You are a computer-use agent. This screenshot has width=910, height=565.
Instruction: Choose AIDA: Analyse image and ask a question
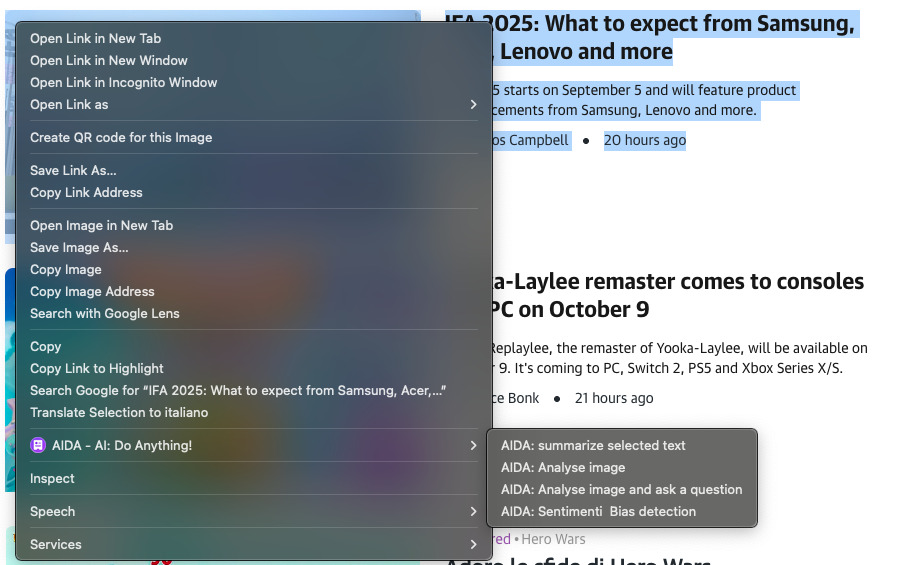[x=622, y=490]
